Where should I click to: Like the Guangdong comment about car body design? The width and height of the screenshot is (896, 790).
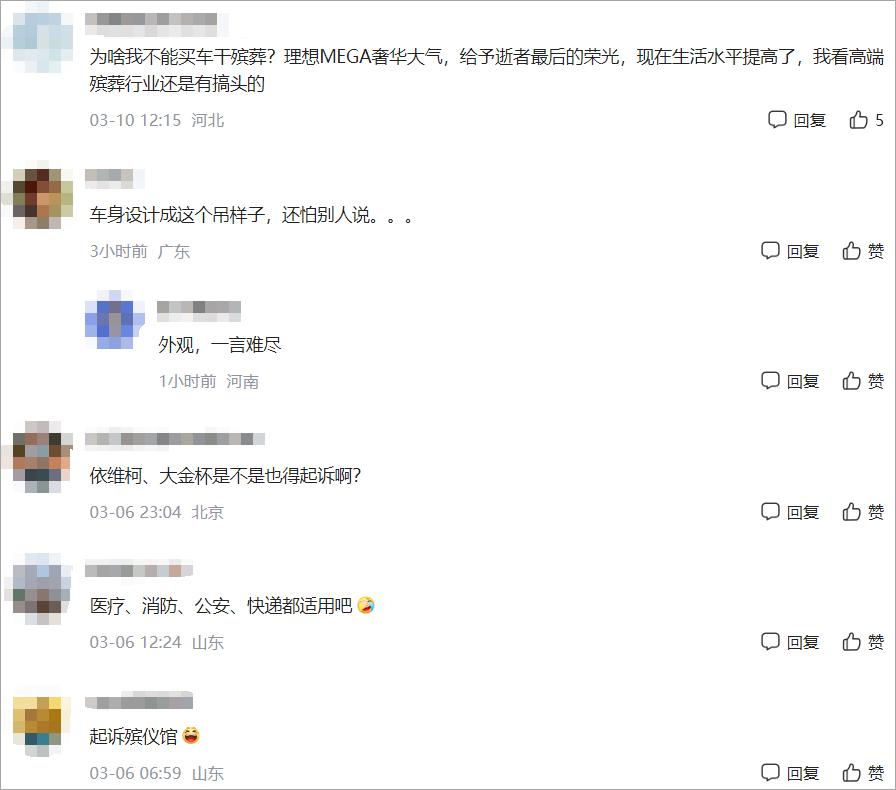[x=863, y=251]
